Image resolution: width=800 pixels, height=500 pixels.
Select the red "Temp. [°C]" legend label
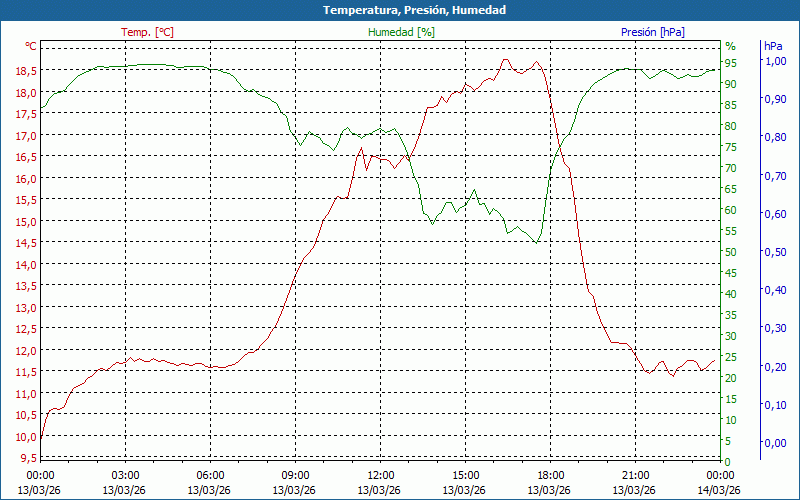(x=147, y=32)
